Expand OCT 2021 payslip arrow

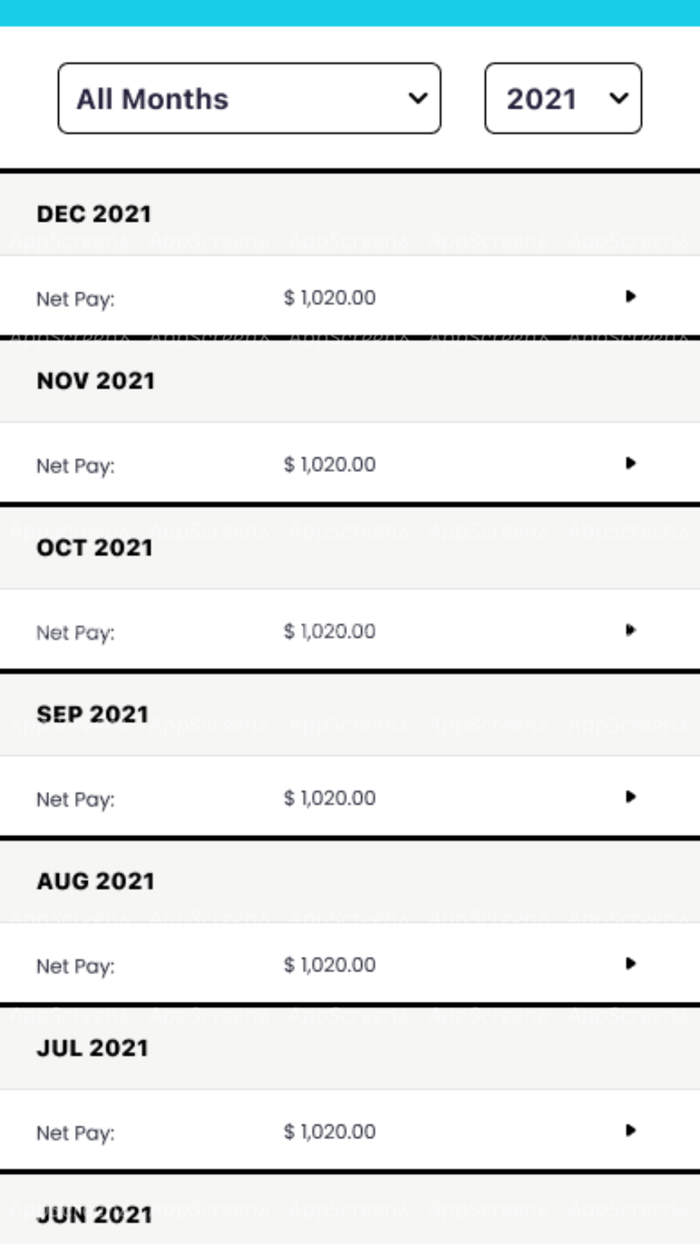click(x=630, y=630)
